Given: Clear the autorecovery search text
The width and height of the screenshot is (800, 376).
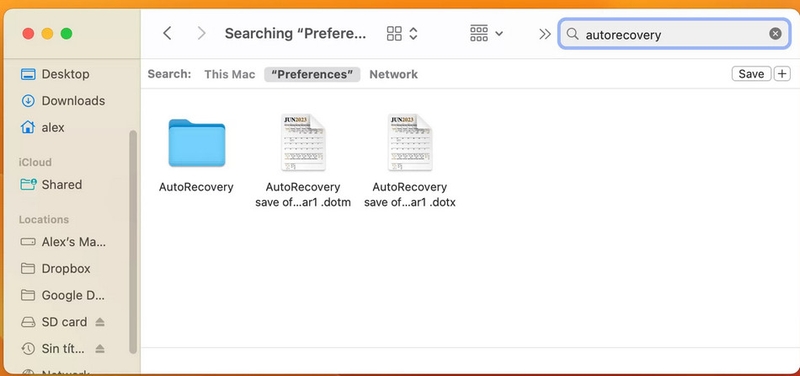Looking at the screenshot, I should tap(775, 34).
